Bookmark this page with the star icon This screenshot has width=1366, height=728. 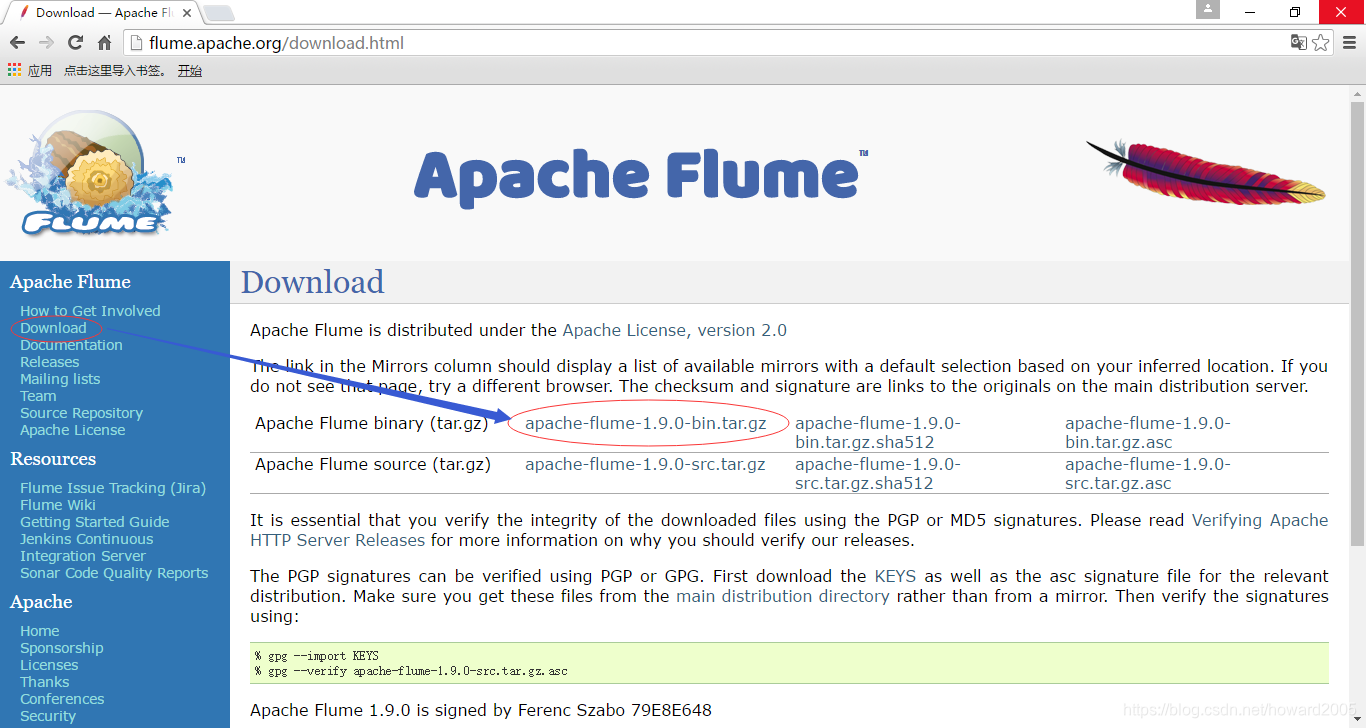(1320, 42)
